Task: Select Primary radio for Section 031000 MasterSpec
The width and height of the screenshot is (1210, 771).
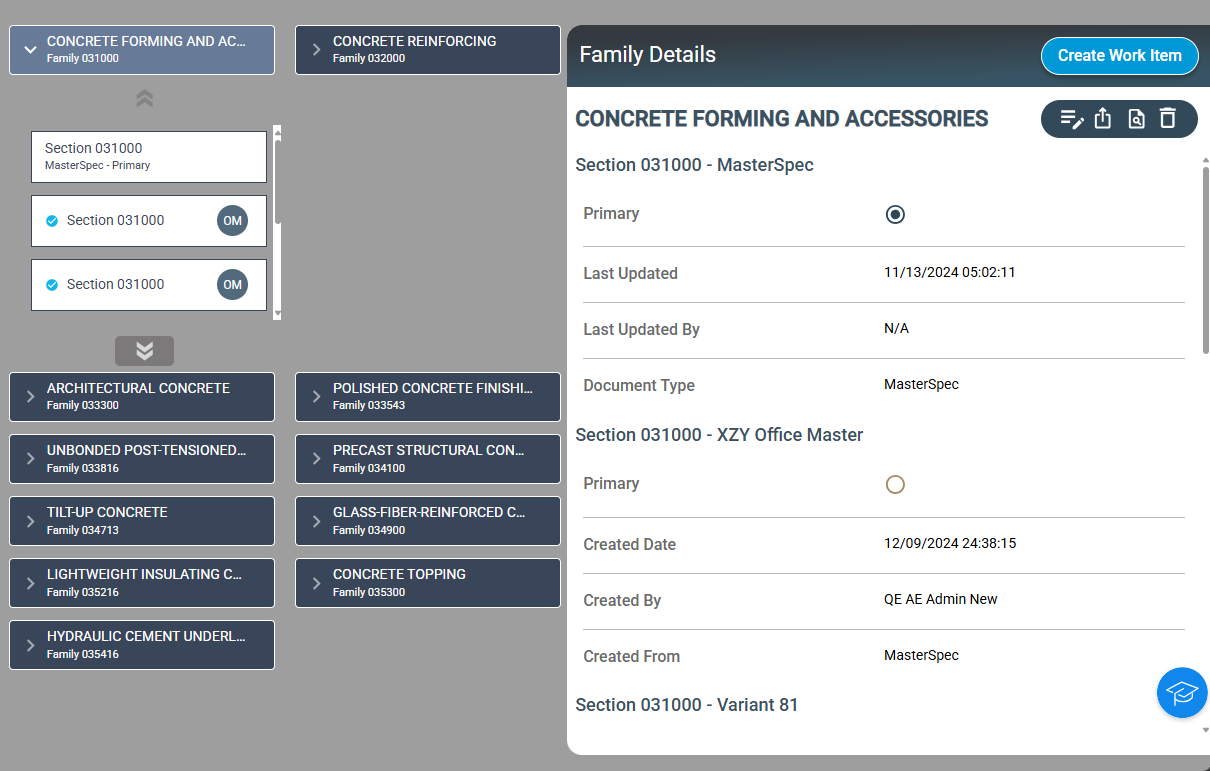Action: point(895,214)
